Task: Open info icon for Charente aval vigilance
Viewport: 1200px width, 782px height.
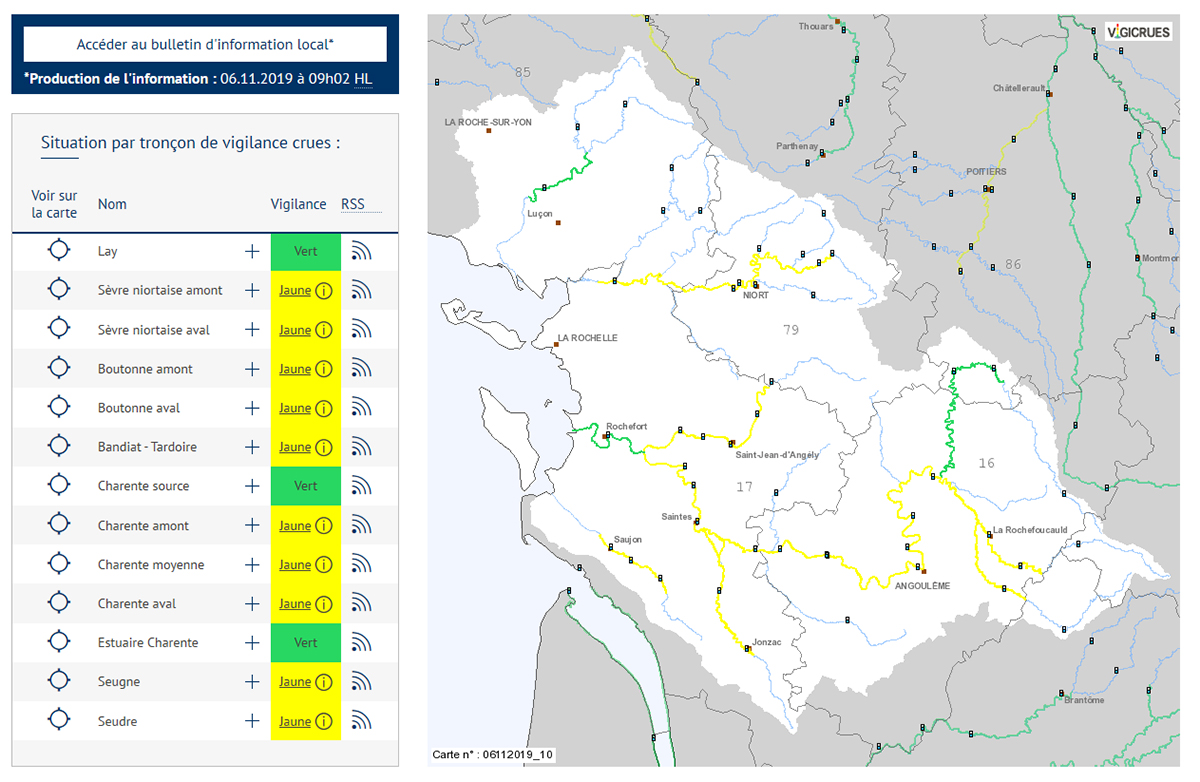Action: point(323,604)
